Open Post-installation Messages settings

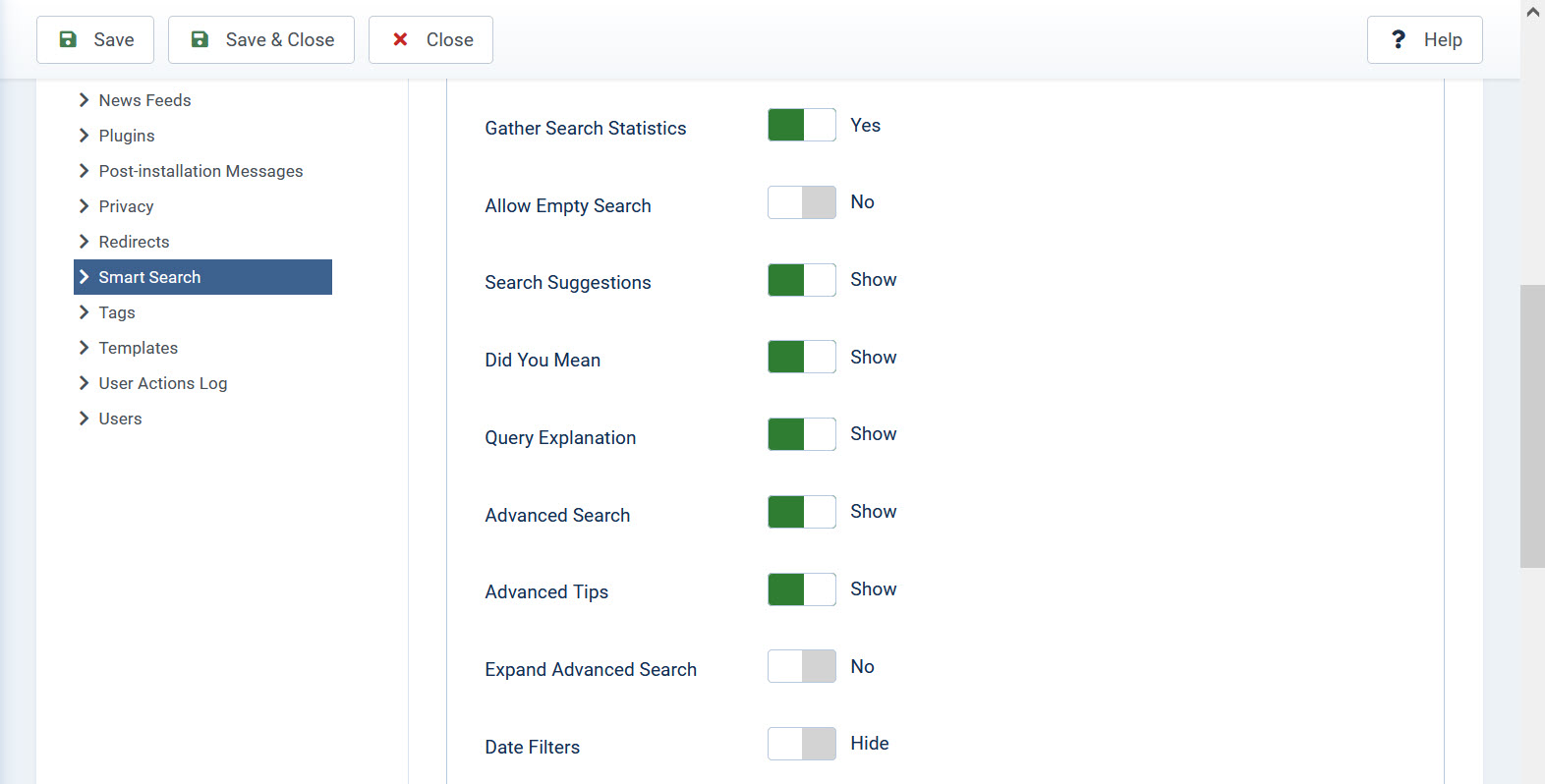pyautogui.click(x=200, y=171)
